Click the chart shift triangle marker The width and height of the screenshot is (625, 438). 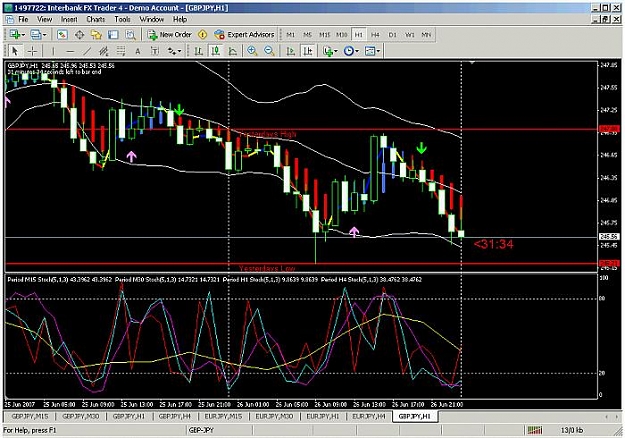click(472, 63)
